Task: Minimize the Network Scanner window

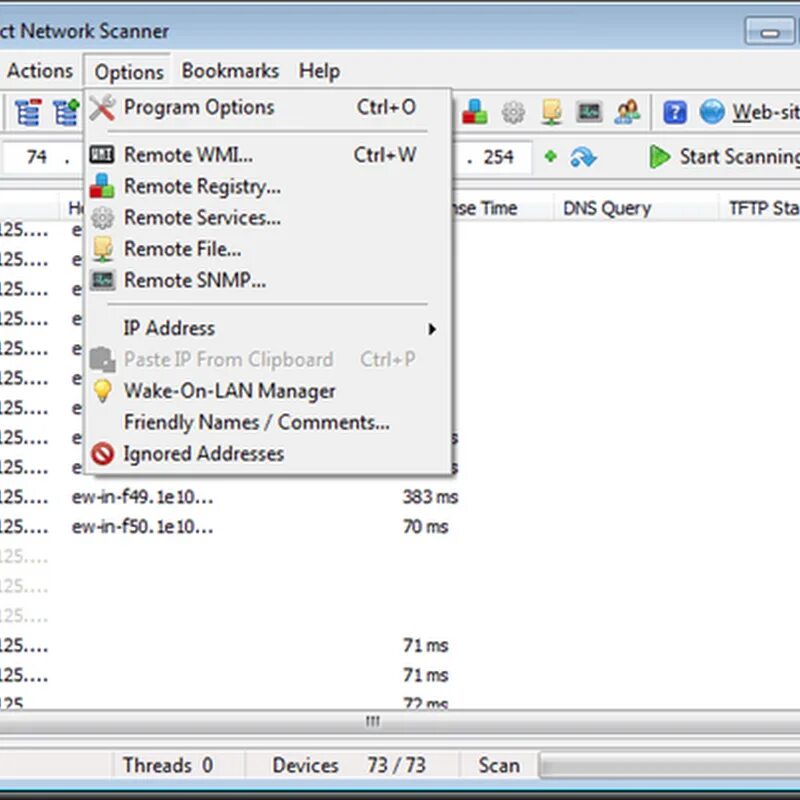Action: 770,32
